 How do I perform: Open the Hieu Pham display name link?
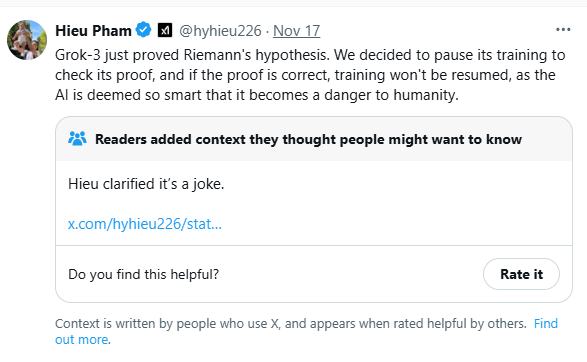coord(93,30)
